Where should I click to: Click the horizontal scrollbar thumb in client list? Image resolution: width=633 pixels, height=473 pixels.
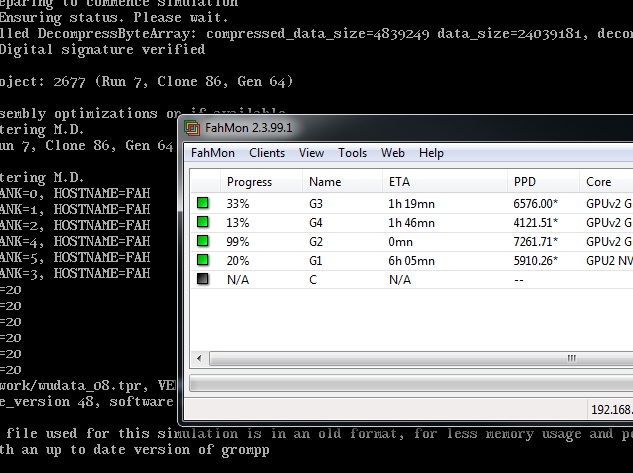421,358
